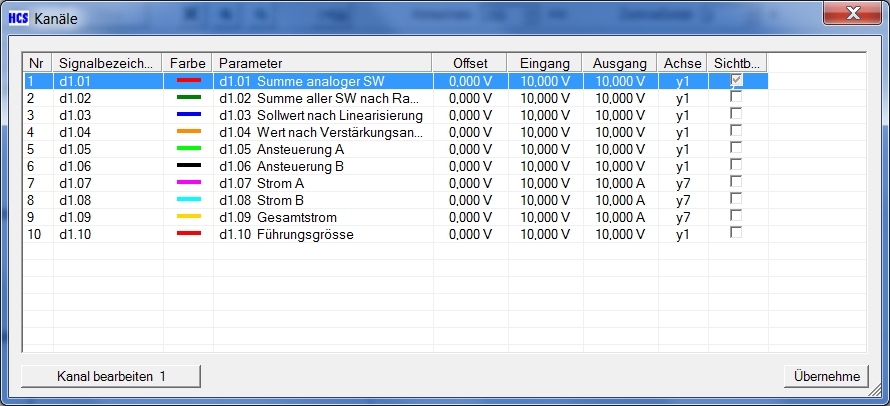Screen dimensions: 890x406
Task: Select parameter 'd1.10 Führungsgrösse'
Action: point(287,235)
